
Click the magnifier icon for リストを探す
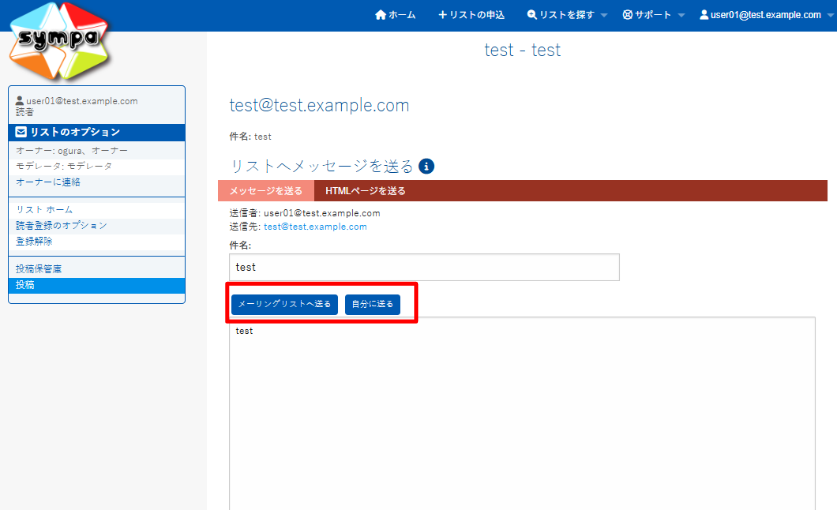[x=532, y=15]
